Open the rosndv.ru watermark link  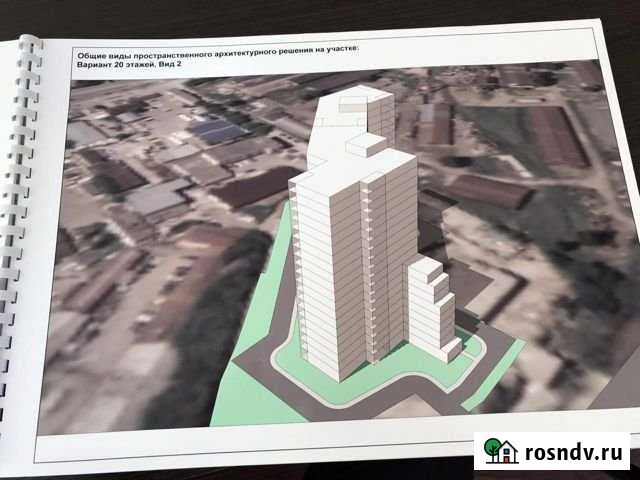point(569,451)
